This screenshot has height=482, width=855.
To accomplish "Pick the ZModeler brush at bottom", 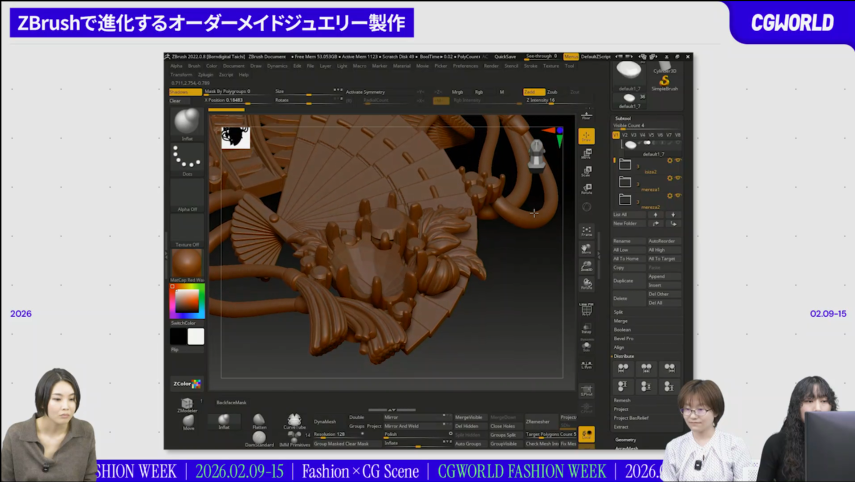I will (x=188, y=402).
